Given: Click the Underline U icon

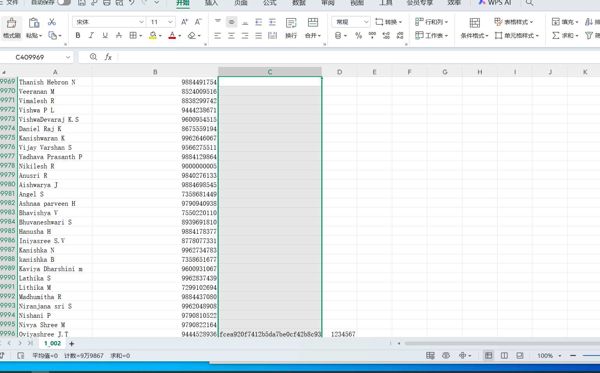Looking at the screenshot, I should tap(105, 36).
